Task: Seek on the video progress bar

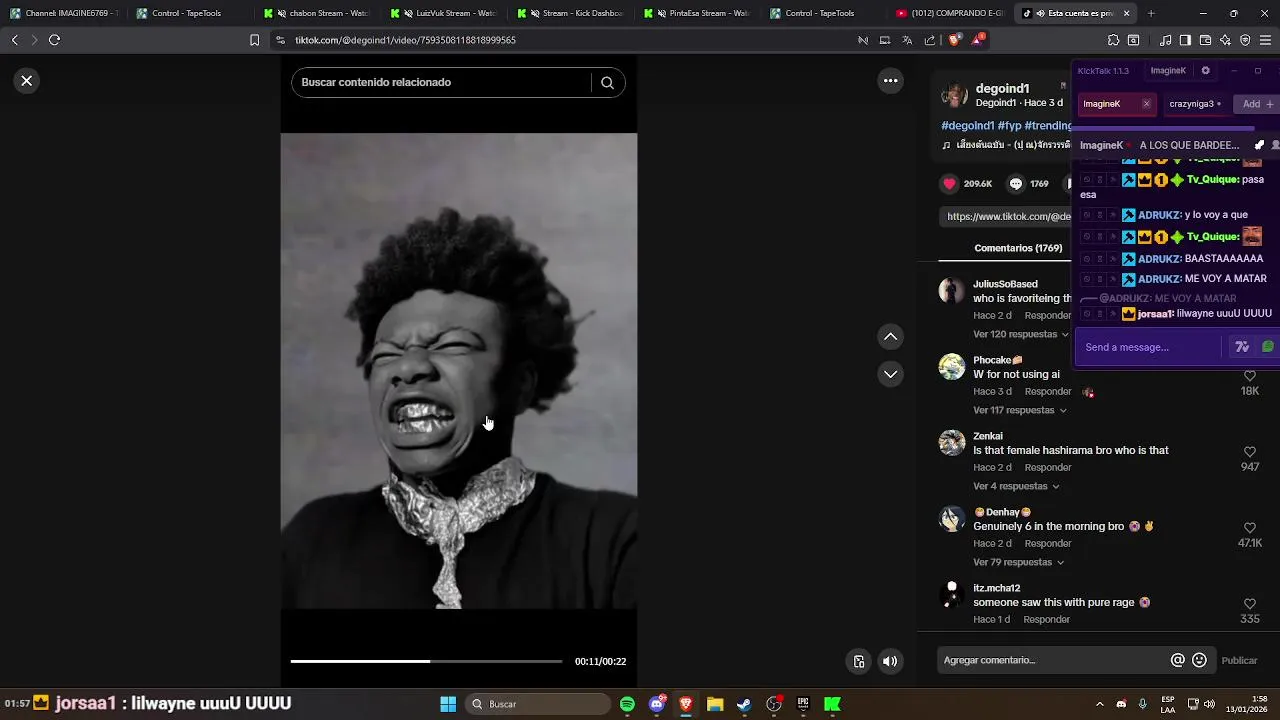Action: [x=426, y=661]
